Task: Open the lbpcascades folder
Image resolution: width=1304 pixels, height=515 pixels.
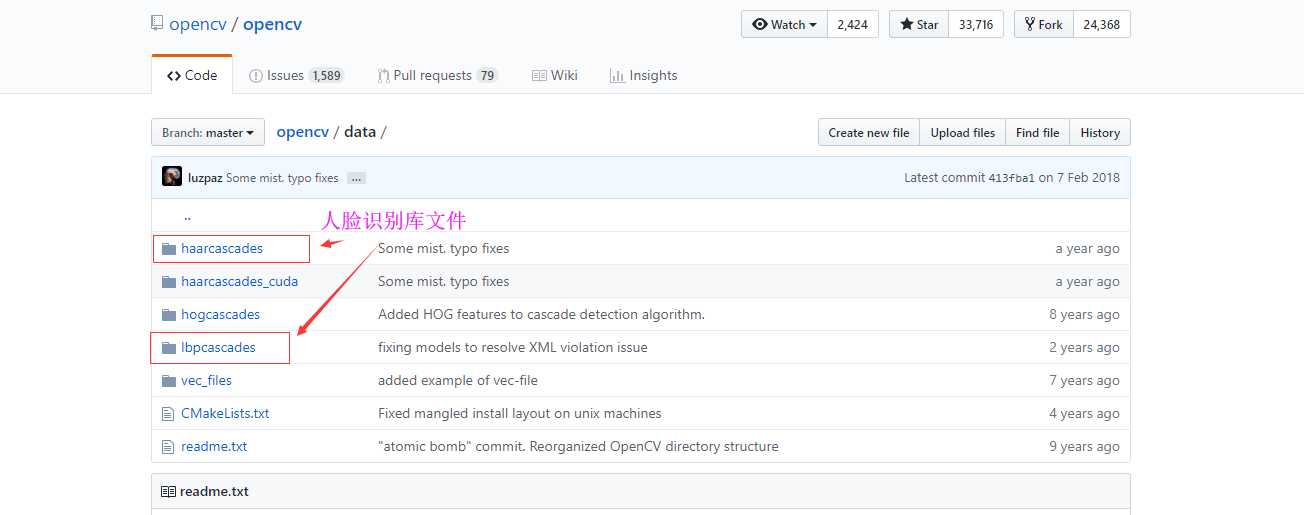Action: click(x=218, y=347)
